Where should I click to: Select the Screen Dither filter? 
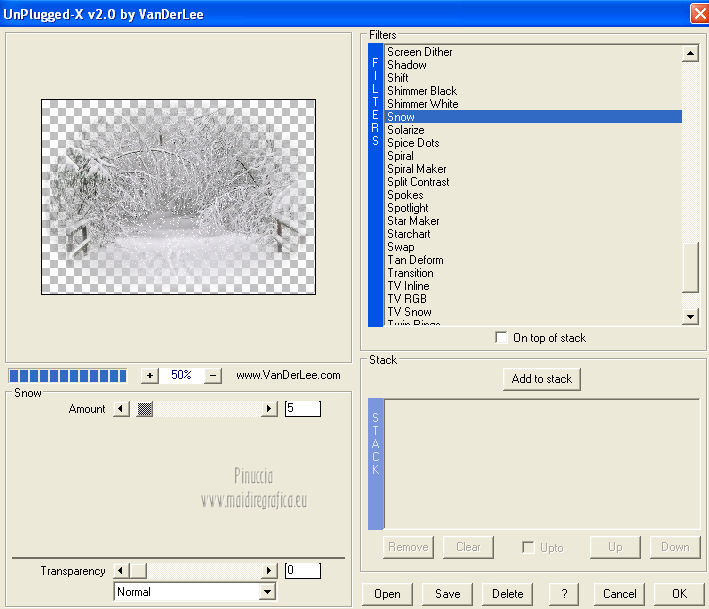point(533,52)
